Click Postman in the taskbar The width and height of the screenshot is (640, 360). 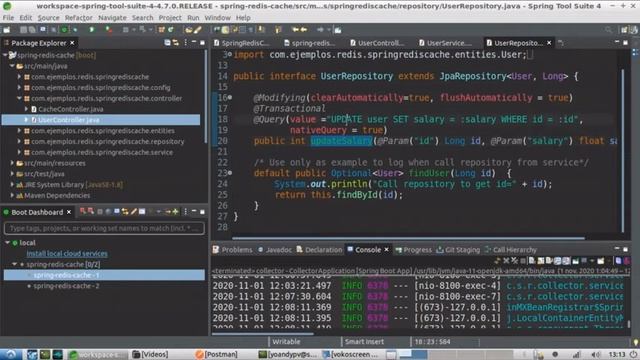tap(216, 354)
